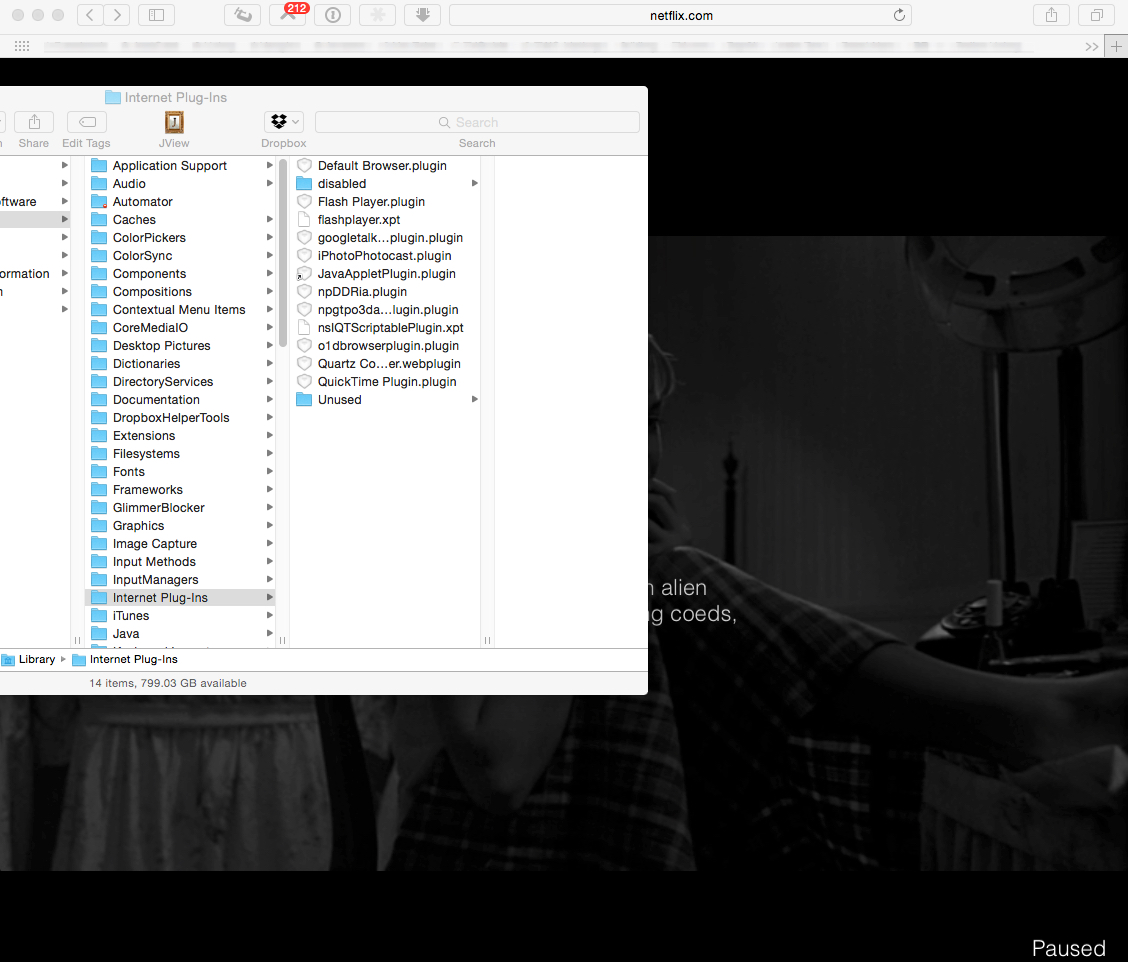Click Edit Tags in Finder toolbar

pyautogui.click(x=86, y=122)
